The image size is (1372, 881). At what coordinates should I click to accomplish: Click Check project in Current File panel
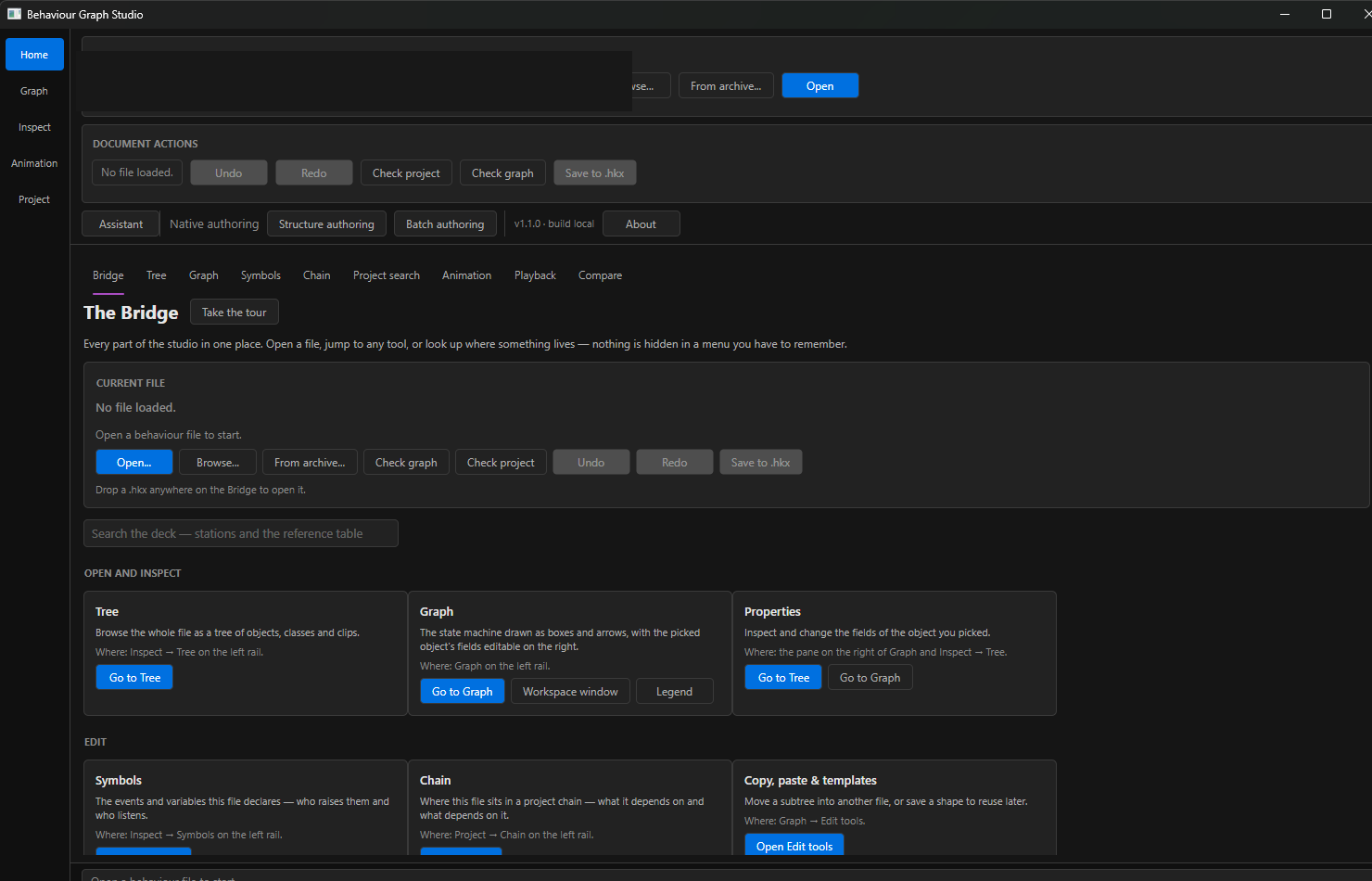(501, 463)
